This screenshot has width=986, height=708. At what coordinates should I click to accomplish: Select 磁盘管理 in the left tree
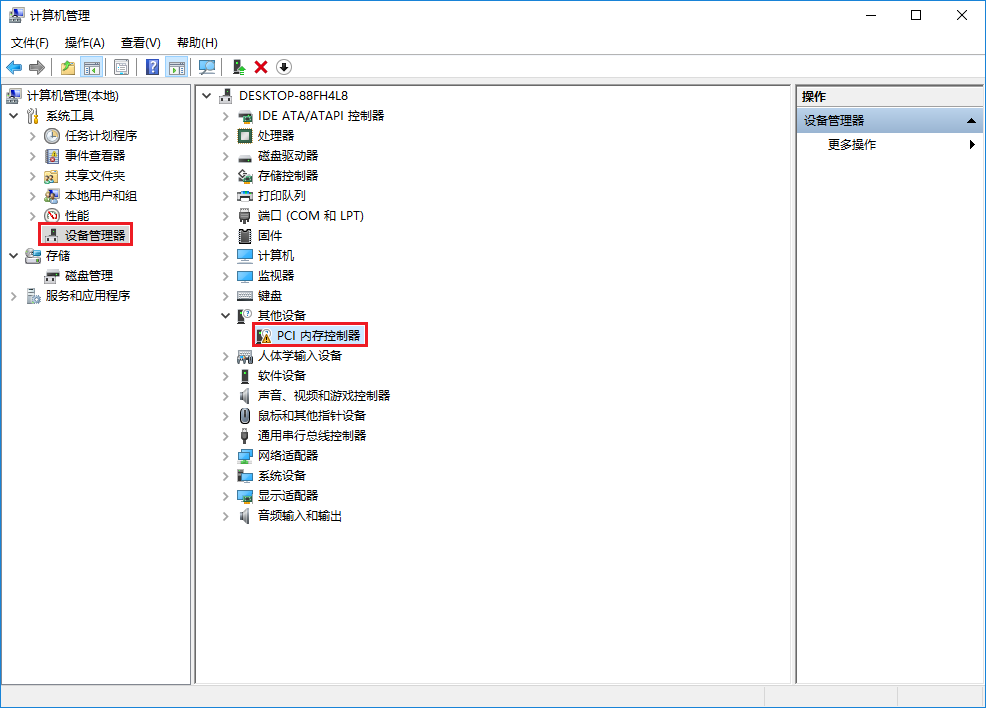tap(88, 276)
